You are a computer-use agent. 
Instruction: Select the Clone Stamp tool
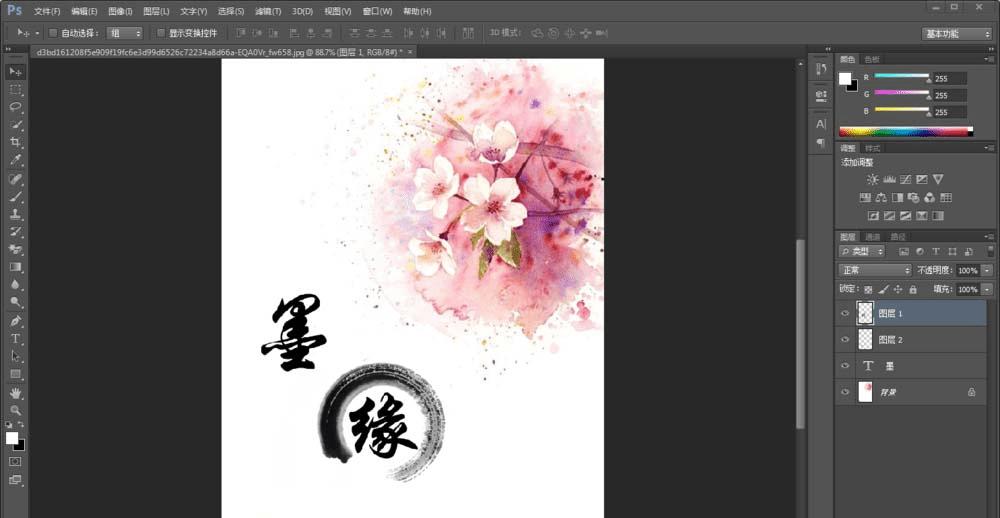pyautogui.click(x=15, y=214)
